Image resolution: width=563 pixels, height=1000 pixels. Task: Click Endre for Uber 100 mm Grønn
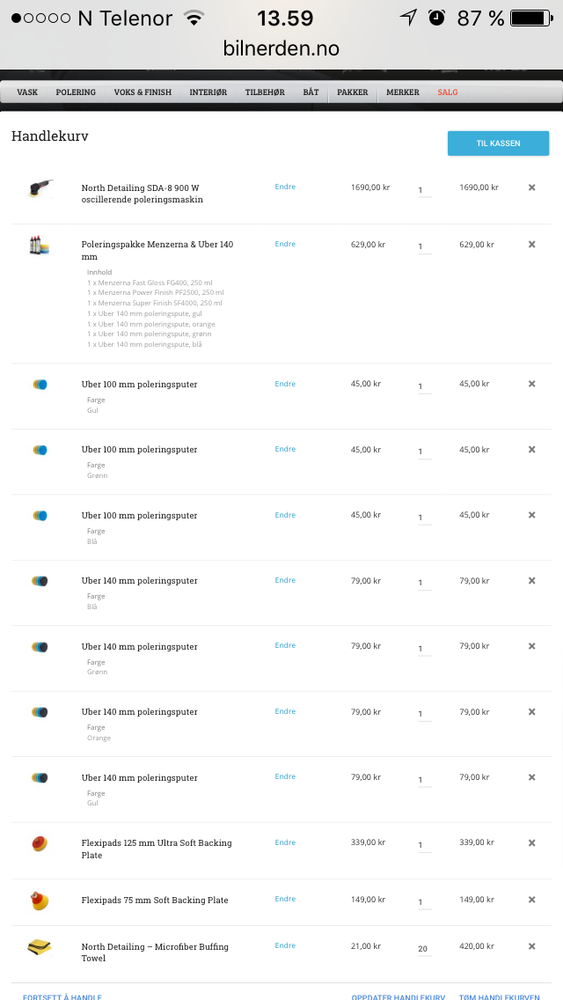[x=285, y=449]
